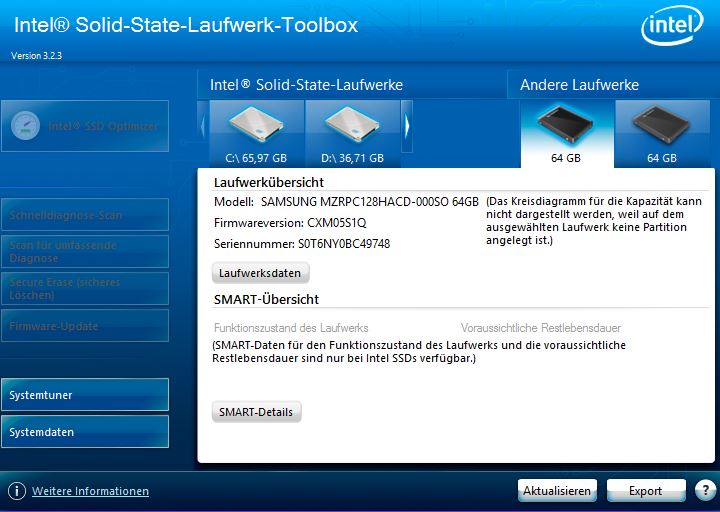Click the Export button
Viewport: 720px width, 512px height.
[x=646, y=491]
